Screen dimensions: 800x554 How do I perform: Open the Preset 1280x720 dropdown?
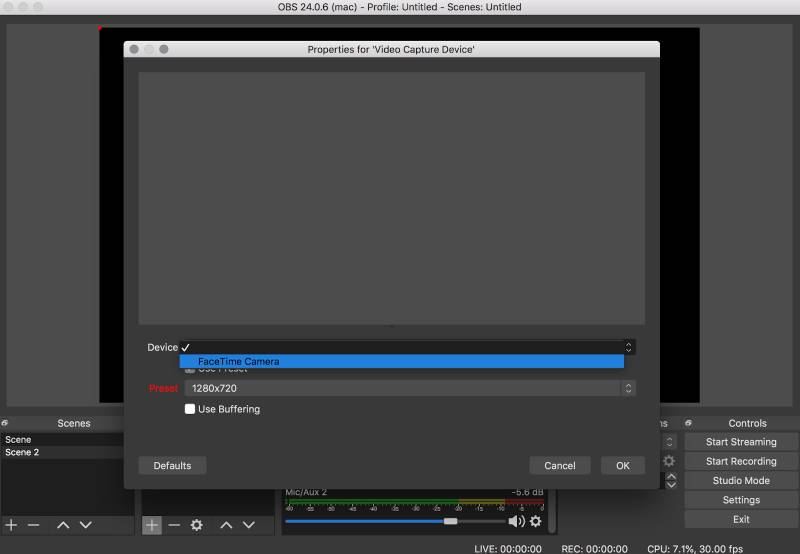[x=410, y=388]
